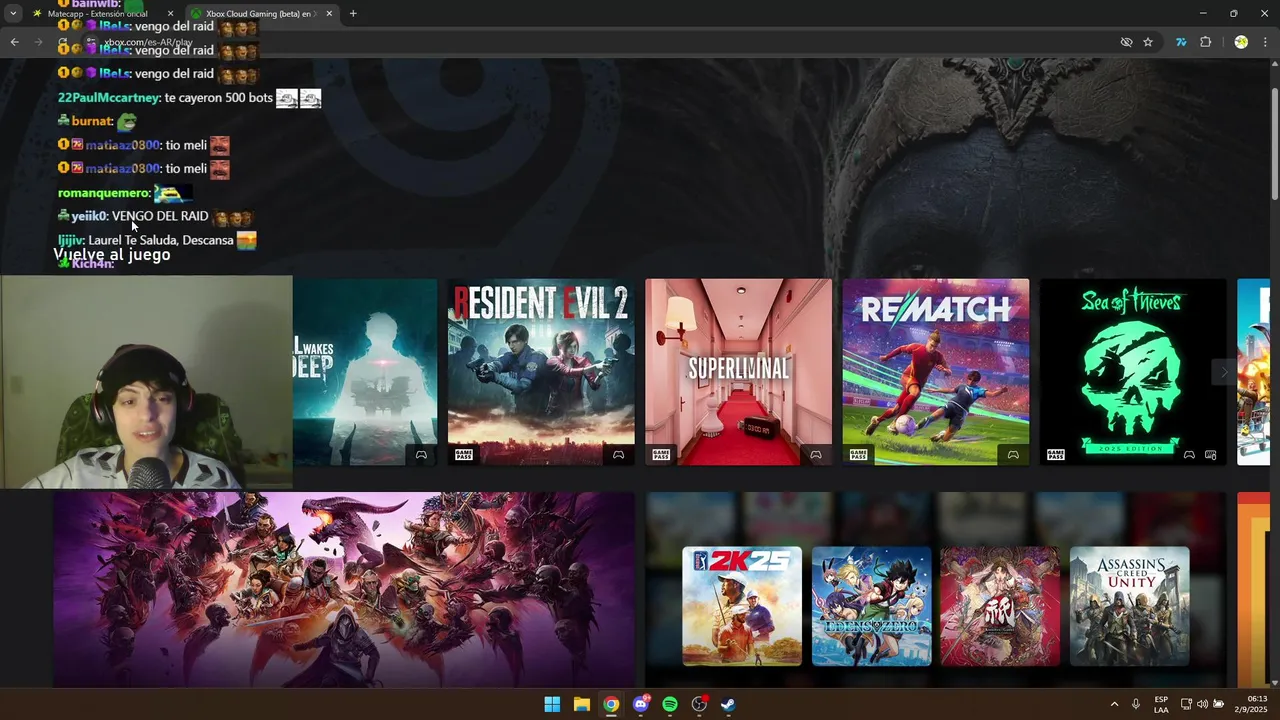Screen dimensions: 1280x720
Task: Open a new browser tab
Action: click(x=353, y=14)
